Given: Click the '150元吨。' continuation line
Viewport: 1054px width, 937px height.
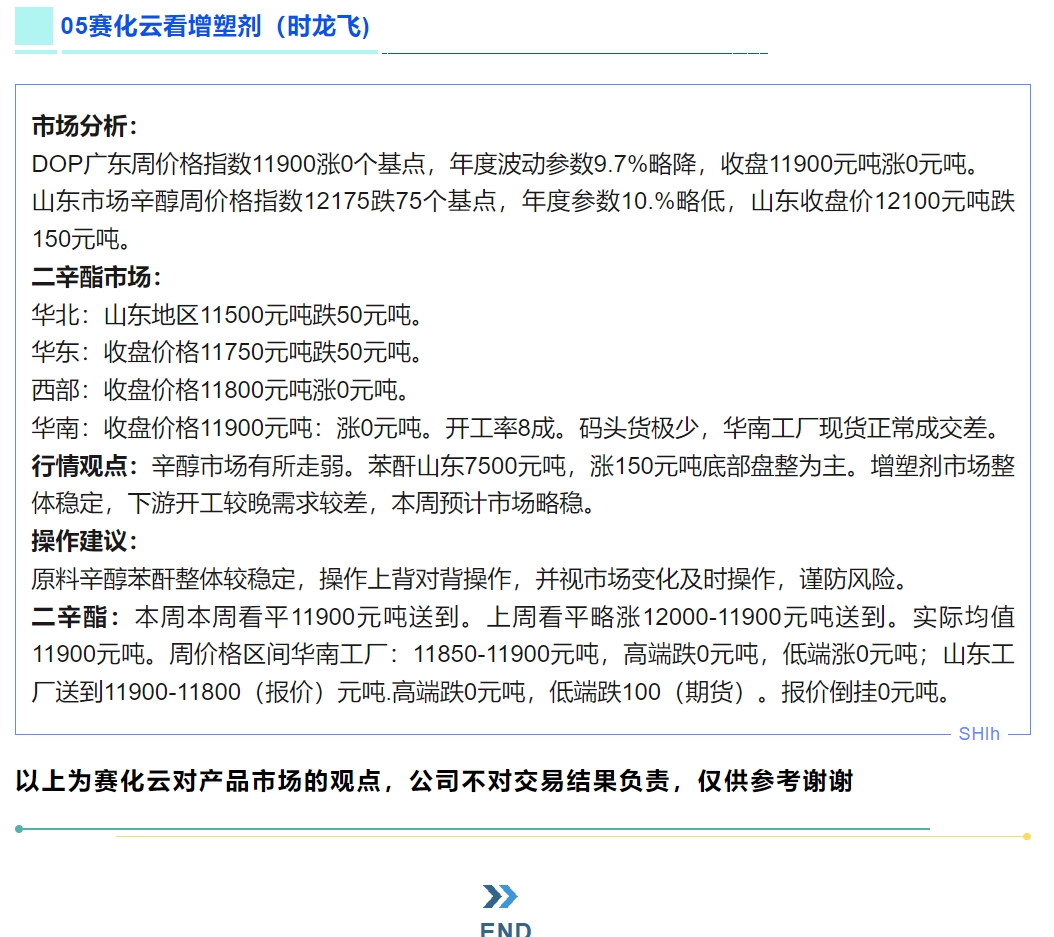Looking at the screenshot, I should 81,239.
